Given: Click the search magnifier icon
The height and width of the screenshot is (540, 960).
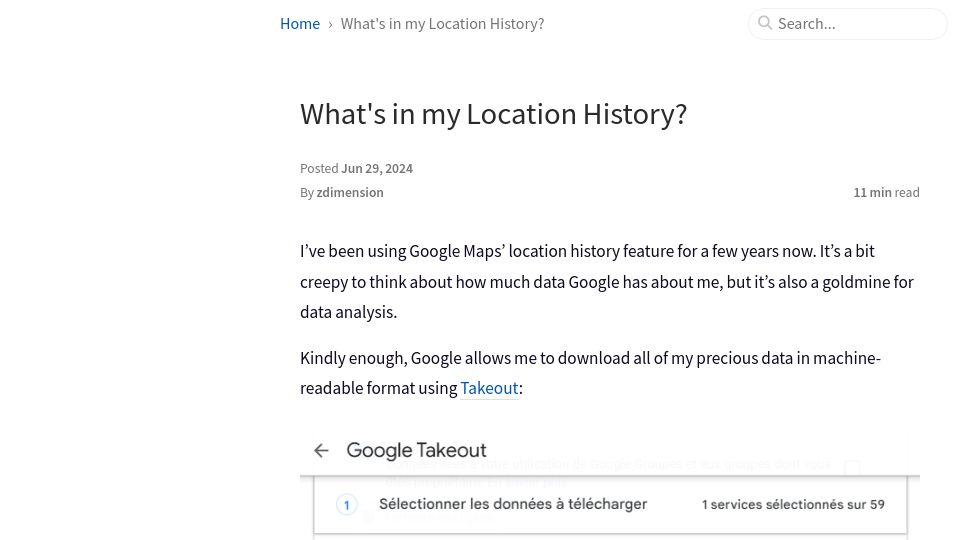Looking at the screenshot, I should [765, 23].
